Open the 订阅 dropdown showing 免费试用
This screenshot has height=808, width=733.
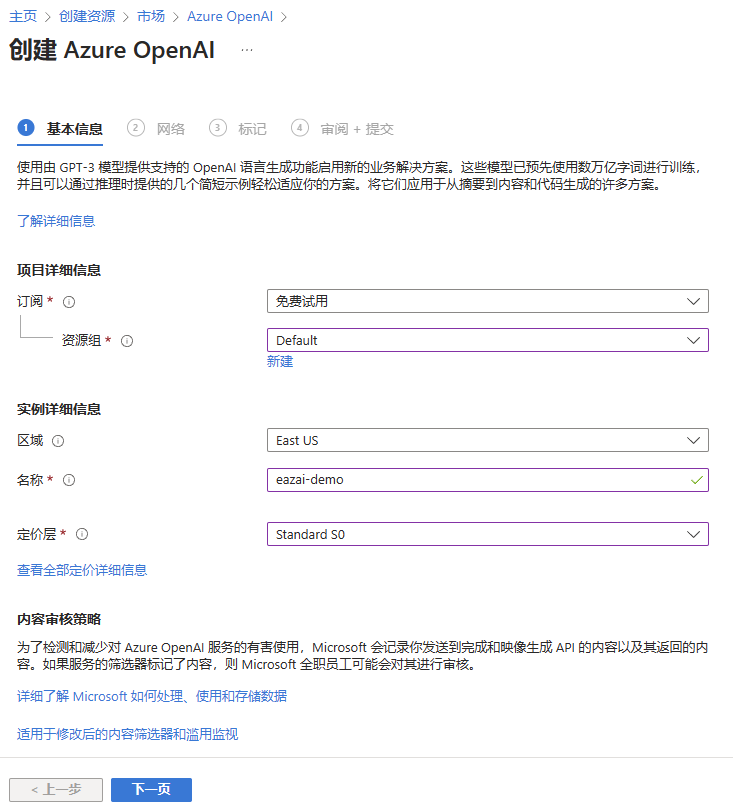click(488, 301)
